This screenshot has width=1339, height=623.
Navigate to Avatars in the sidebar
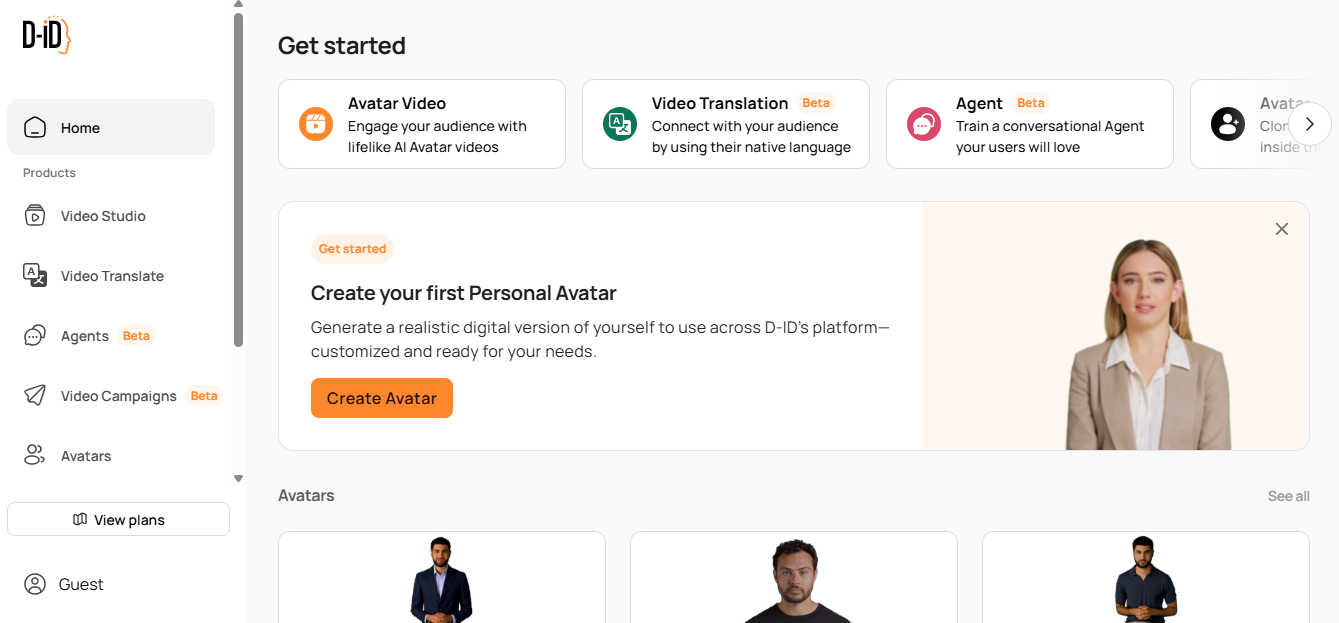tap(111, 456)
